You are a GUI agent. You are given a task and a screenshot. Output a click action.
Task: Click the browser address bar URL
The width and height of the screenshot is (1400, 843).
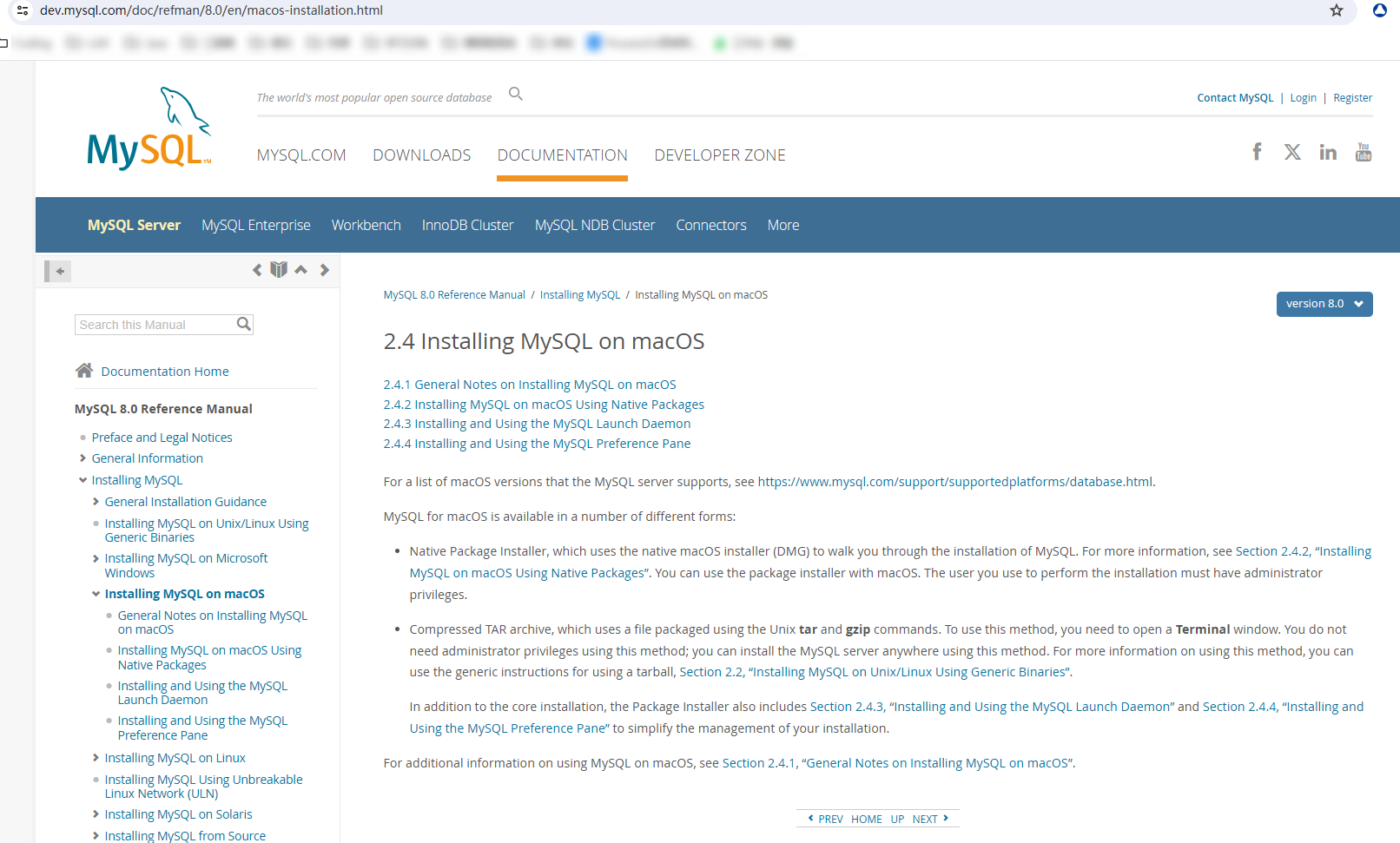[x=211, y=10]
